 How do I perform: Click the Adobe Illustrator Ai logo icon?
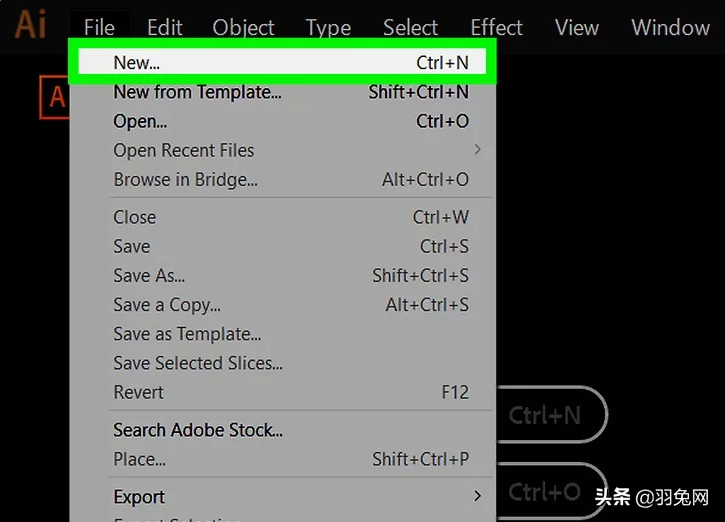31,24
